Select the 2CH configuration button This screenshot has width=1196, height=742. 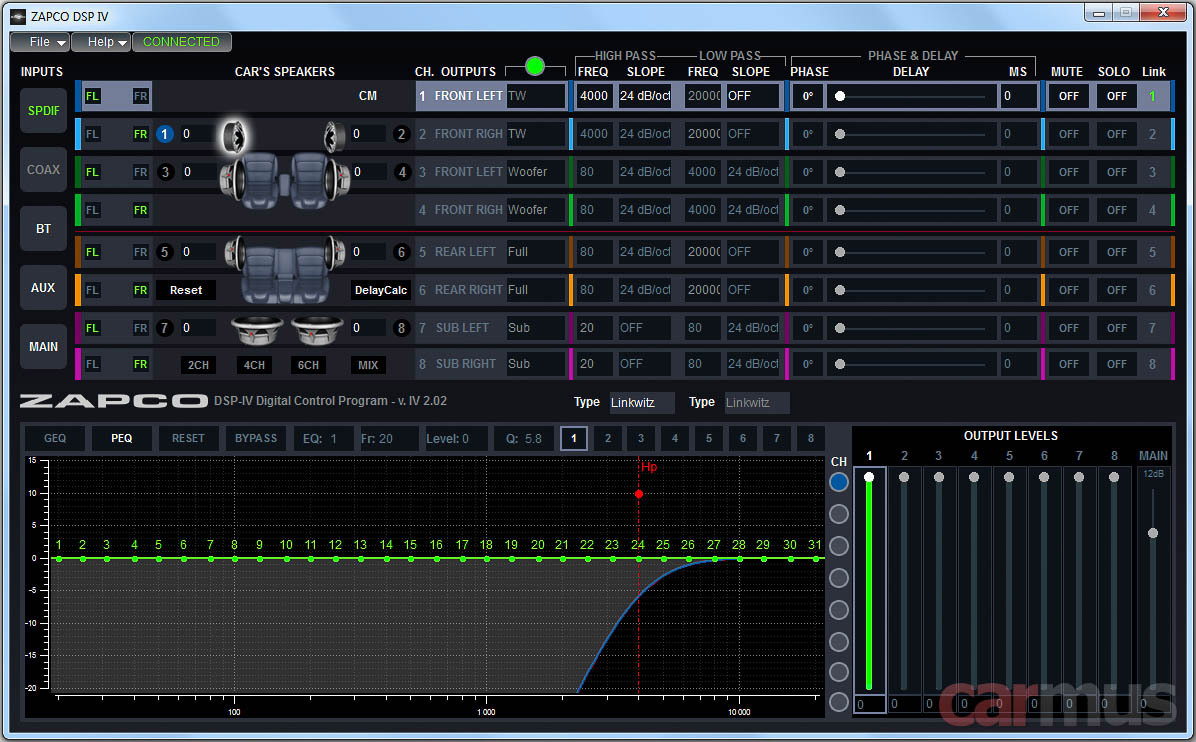(x=198, y=365)
